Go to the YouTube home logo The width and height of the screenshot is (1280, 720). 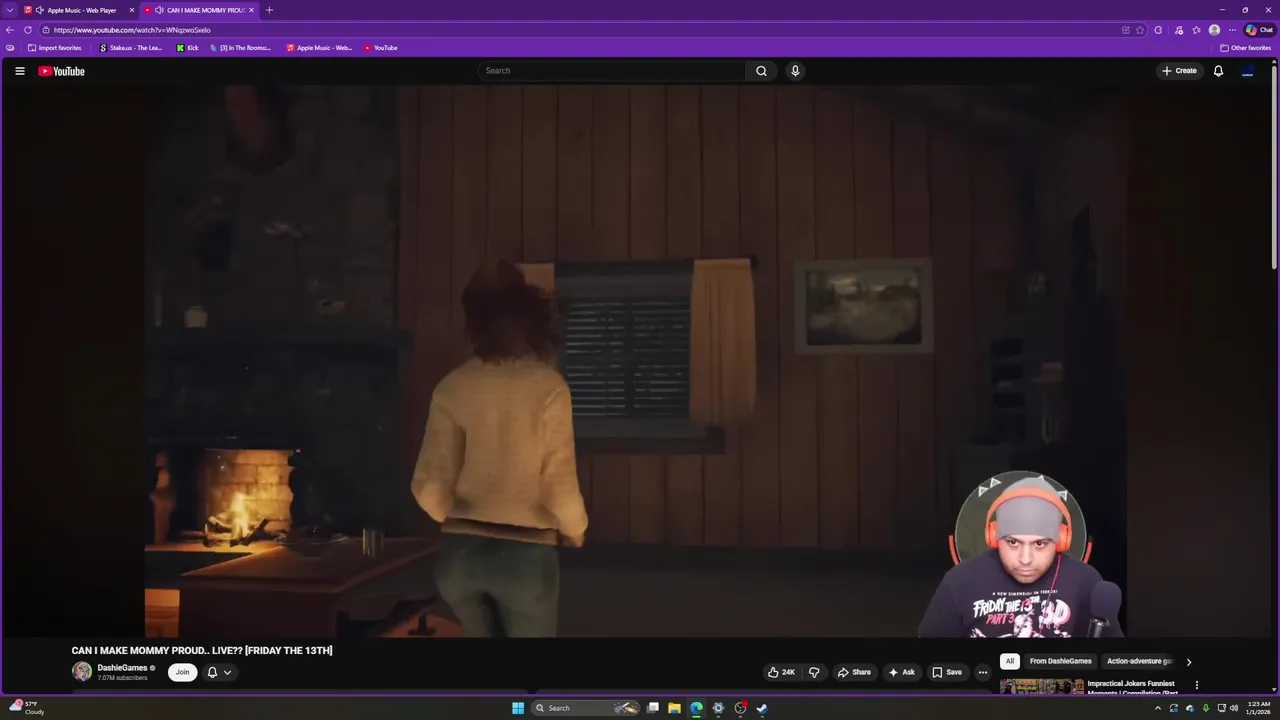[x=61, y=71]
